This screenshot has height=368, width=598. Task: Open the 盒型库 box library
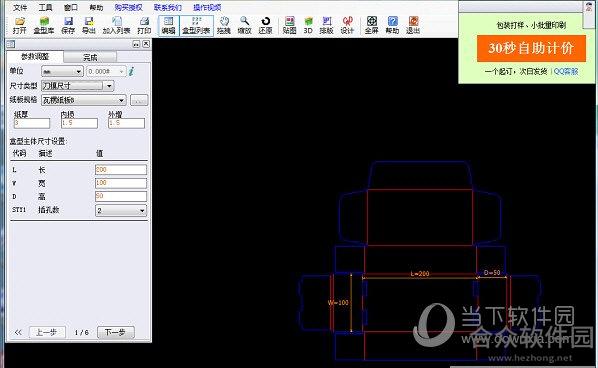coord(44,25)
